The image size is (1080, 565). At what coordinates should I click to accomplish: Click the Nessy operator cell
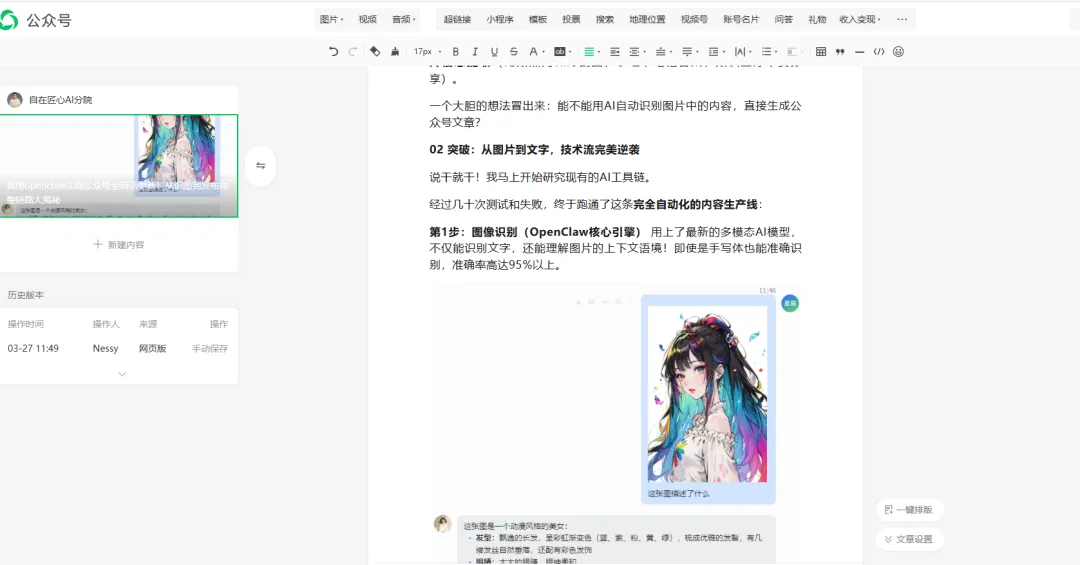click(105, 349)
